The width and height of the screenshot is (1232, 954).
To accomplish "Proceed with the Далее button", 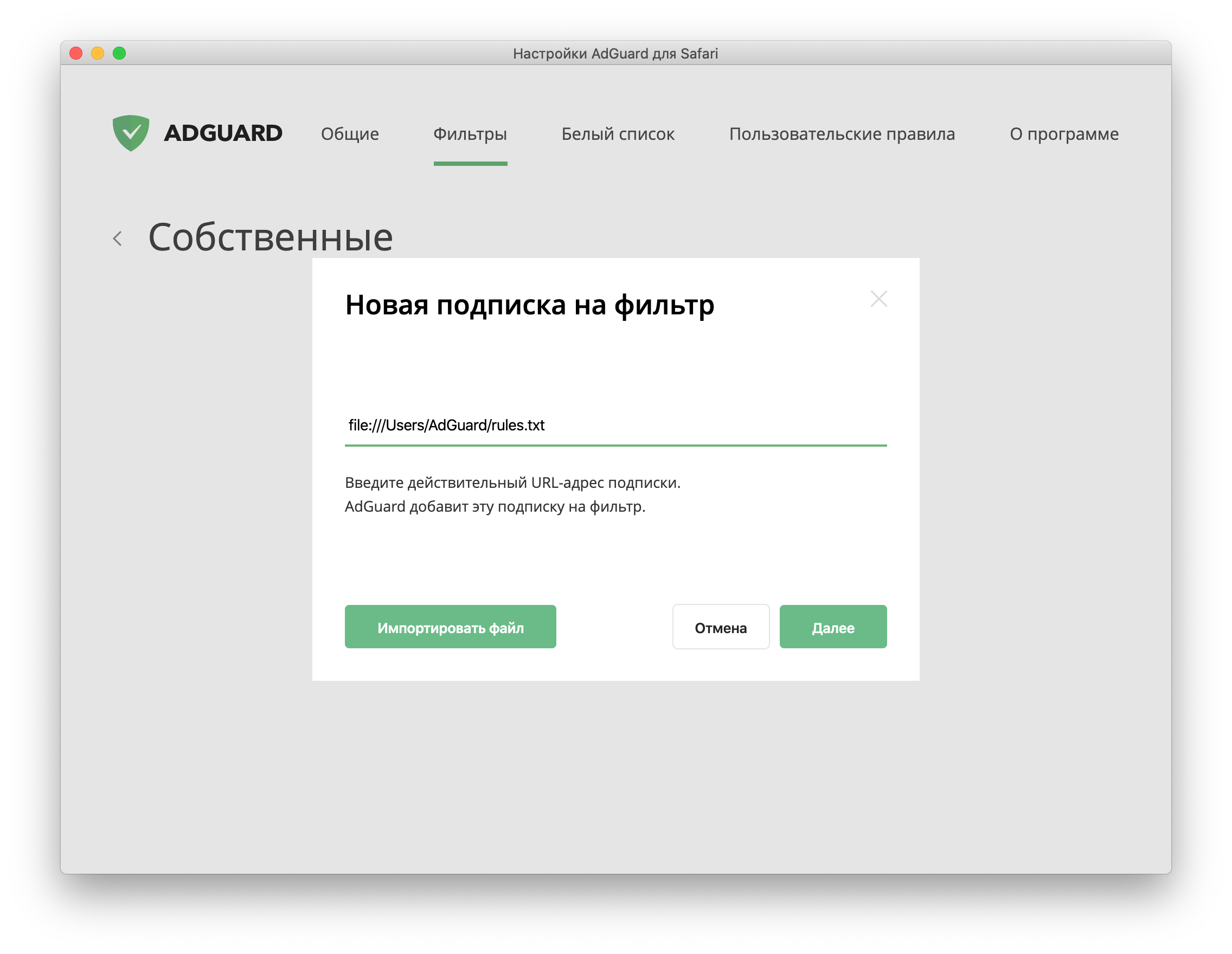I will coord(832,627).
